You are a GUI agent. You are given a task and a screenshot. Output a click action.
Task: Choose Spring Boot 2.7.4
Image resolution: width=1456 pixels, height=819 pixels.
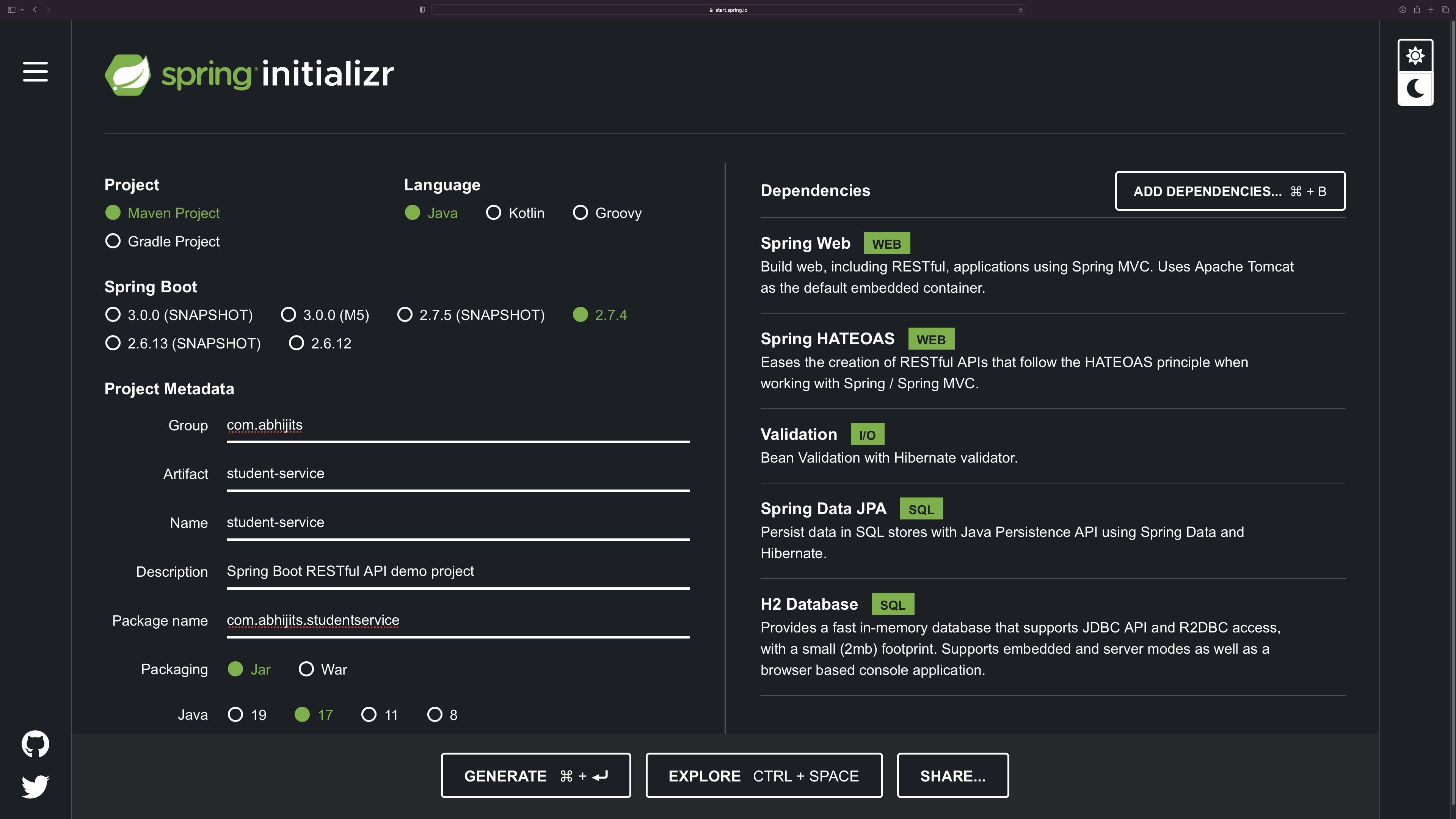click(x=600, y=315)
